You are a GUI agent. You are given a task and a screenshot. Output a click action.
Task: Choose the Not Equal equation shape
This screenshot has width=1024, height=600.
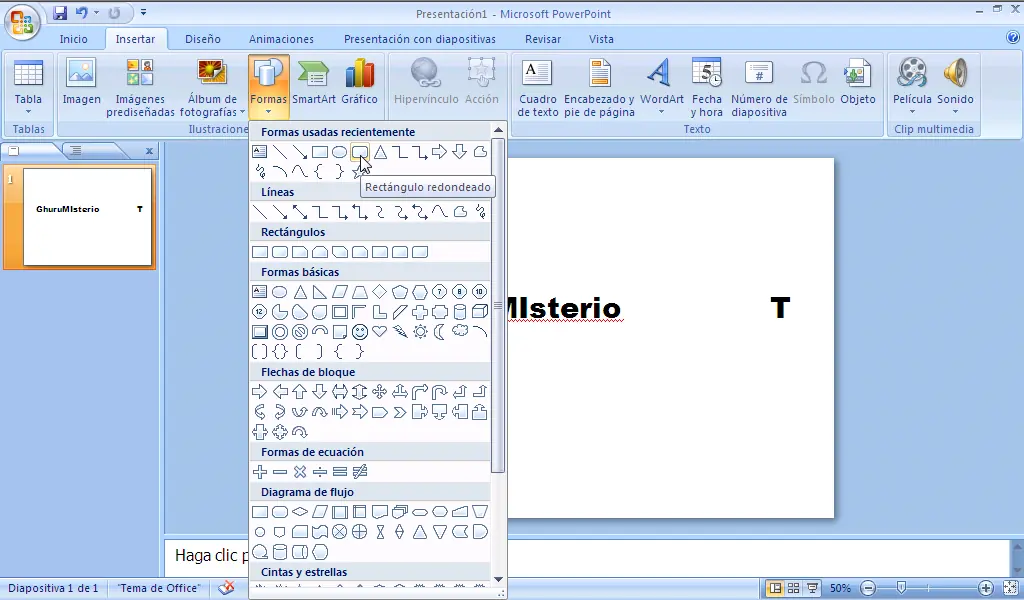pyautogui.click(x=360, y=471)
